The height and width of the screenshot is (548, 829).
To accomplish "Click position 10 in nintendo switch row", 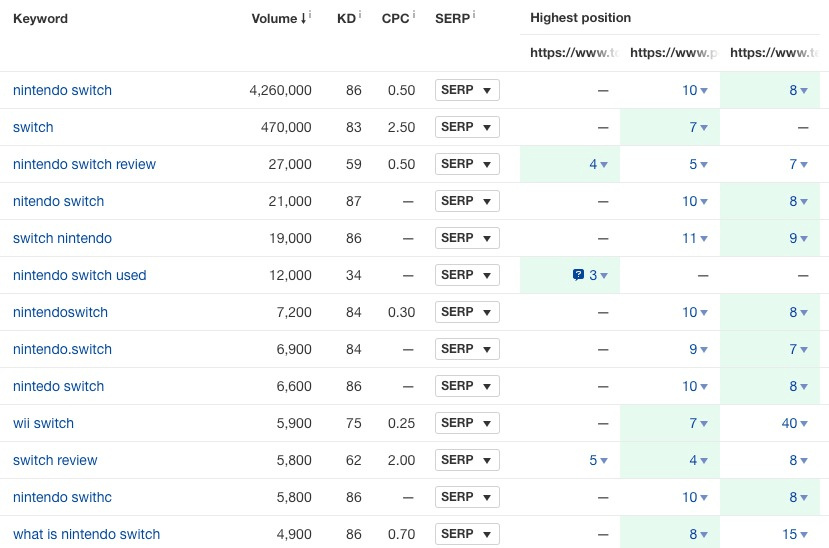I will [x=694, y=90].
